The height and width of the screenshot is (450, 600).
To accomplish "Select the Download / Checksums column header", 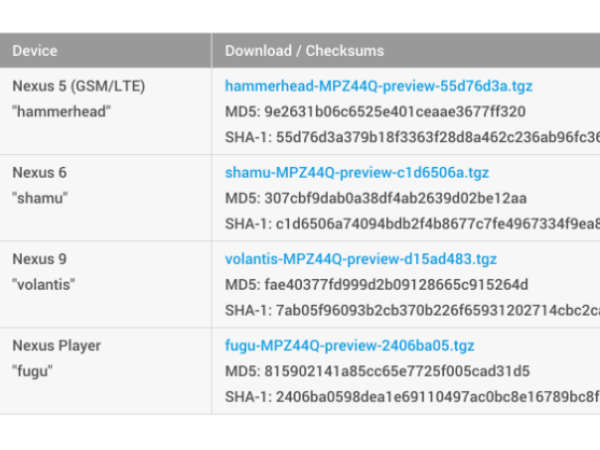I will click(x=304, y=50).
